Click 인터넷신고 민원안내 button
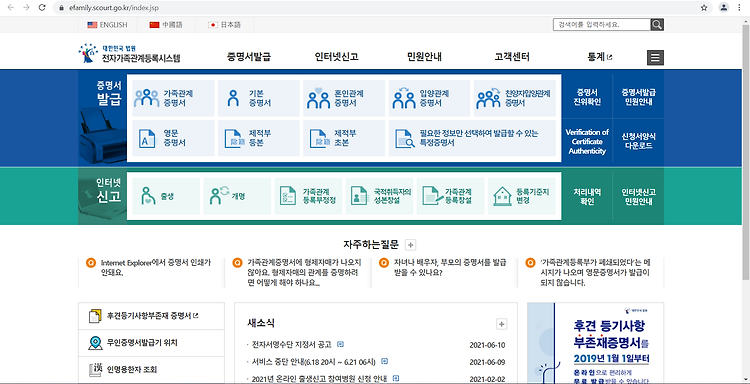This screenshot has width=750, height=384. coord(639,197)
